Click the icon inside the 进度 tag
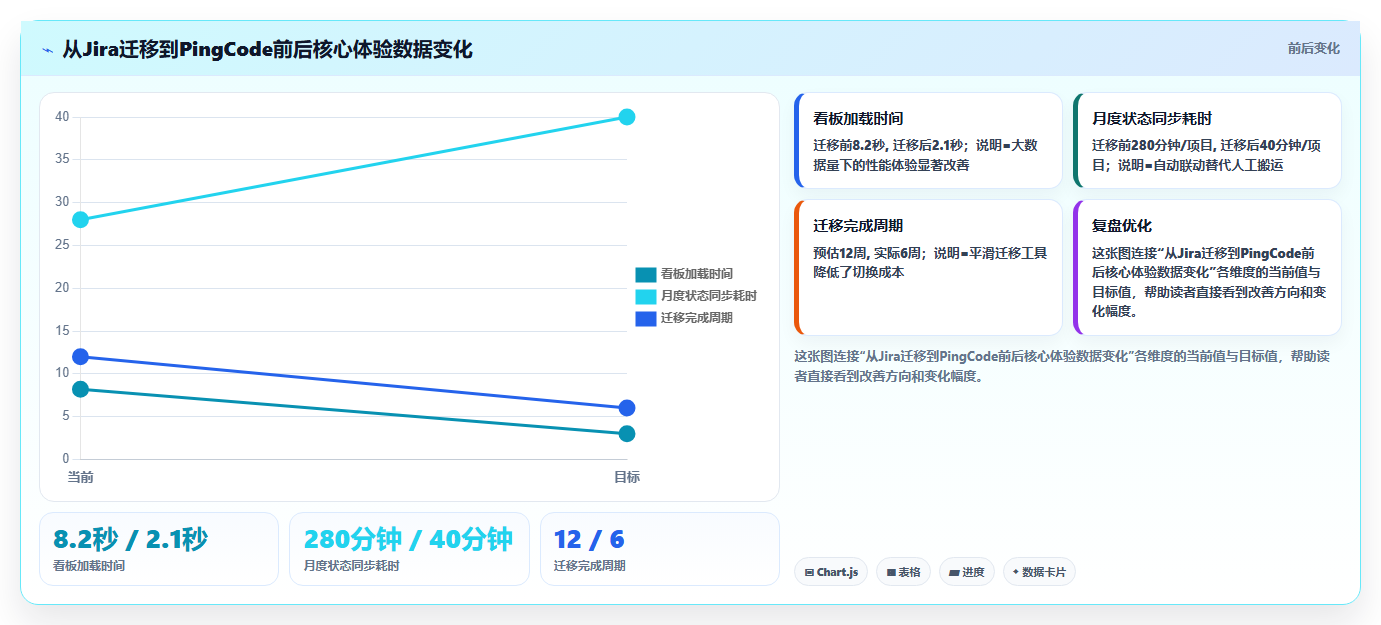The image size is (1381, 625). click(x=955, y=573)
